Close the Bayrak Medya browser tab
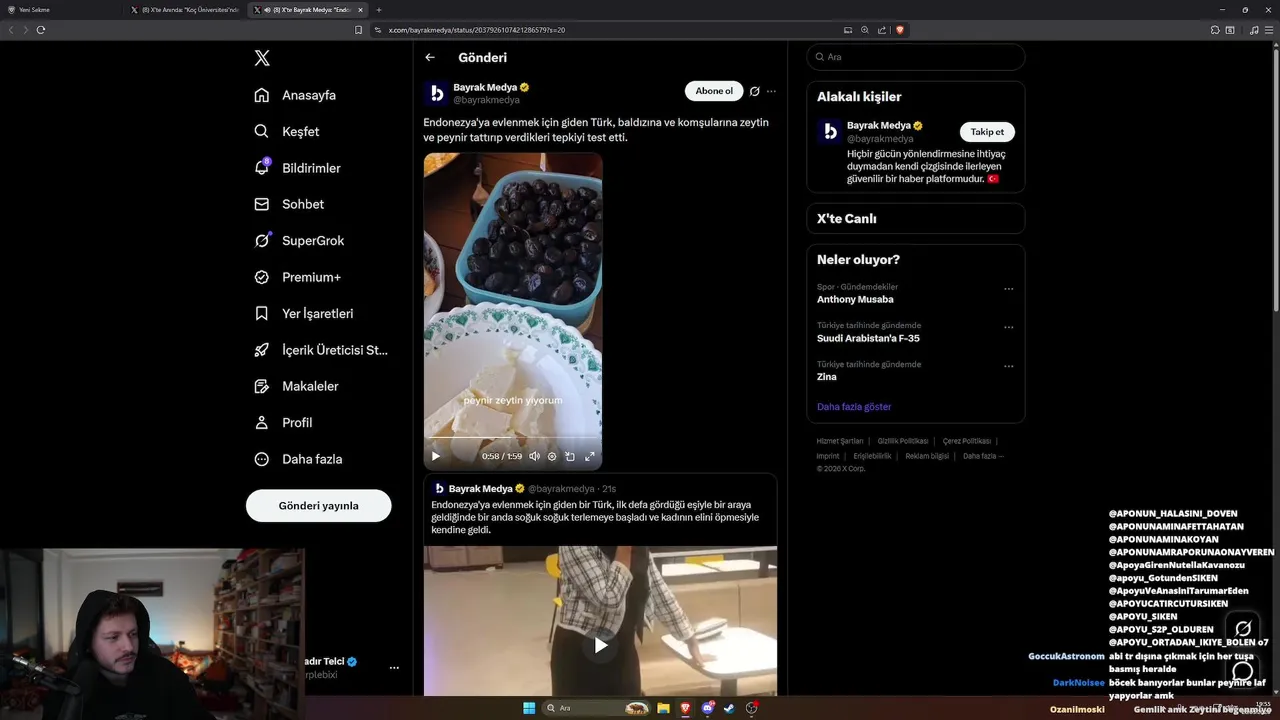The width and height of the screenshot is (1280, 720). 360,10
